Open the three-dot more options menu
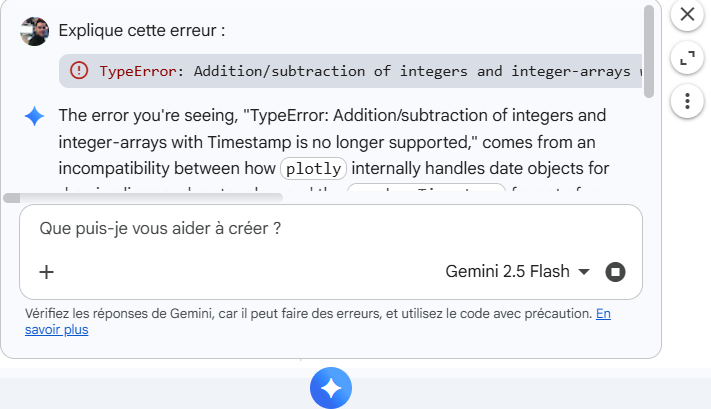Viewport: 711px width, 409px height. (x=686, y=100)
